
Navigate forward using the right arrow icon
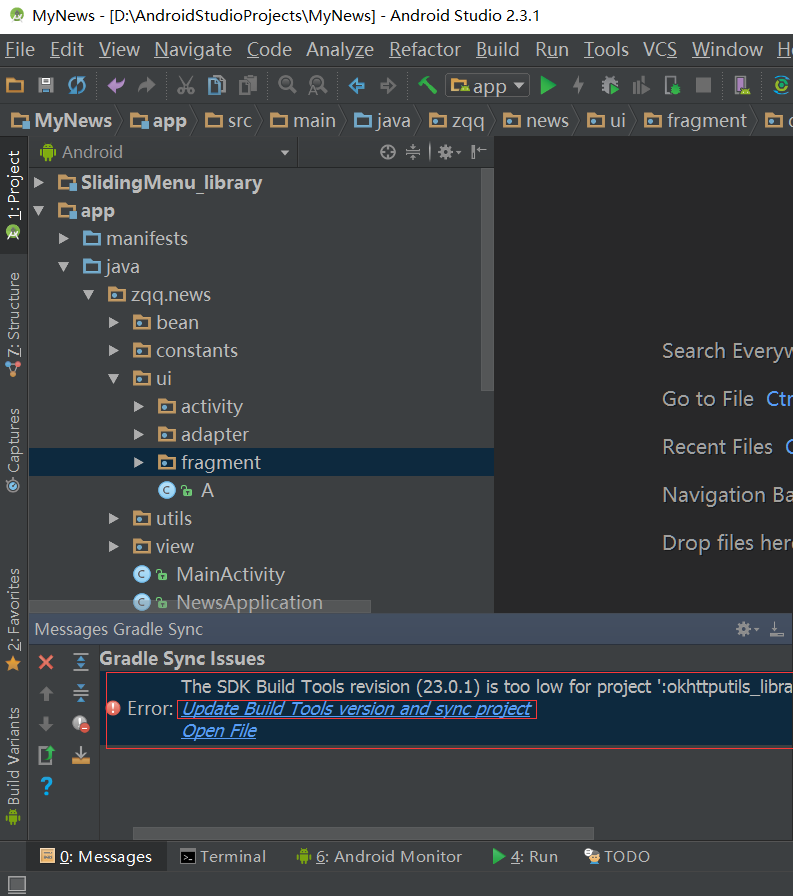tap(388, 86)
